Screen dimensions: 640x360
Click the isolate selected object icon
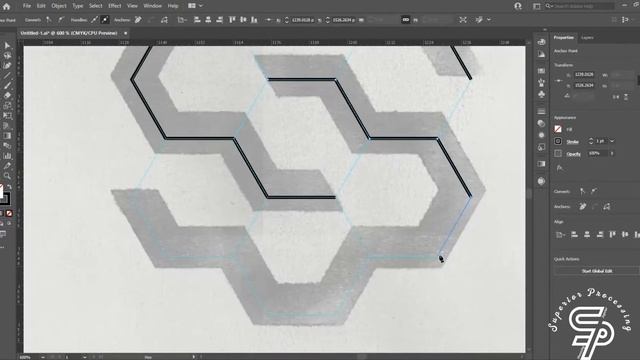[463, 20]
